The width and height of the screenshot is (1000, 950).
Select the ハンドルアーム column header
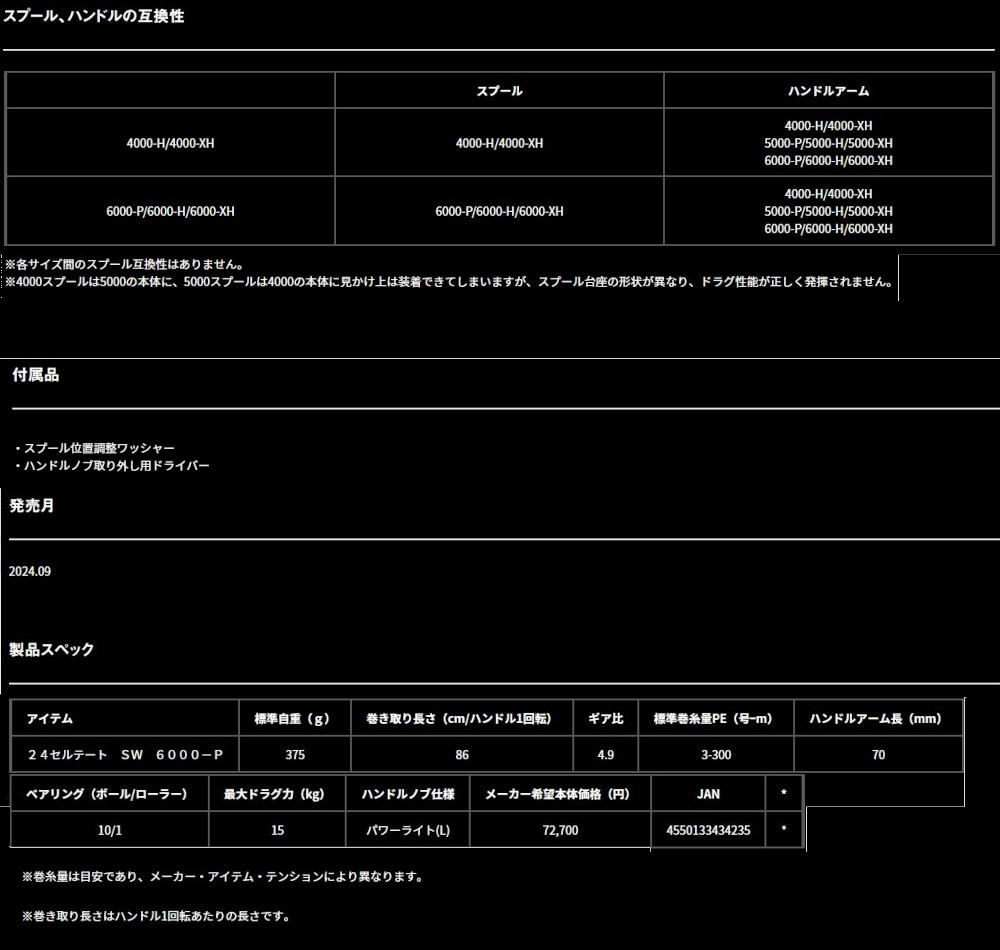tap(828, 91)
